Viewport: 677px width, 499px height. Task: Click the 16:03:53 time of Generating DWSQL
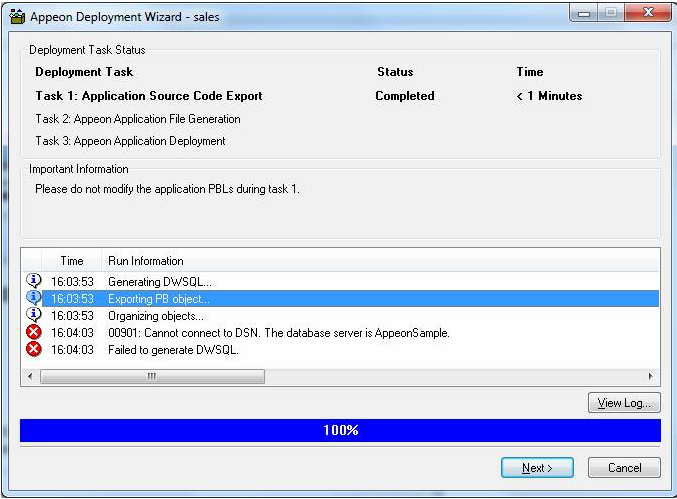(72, 282)
